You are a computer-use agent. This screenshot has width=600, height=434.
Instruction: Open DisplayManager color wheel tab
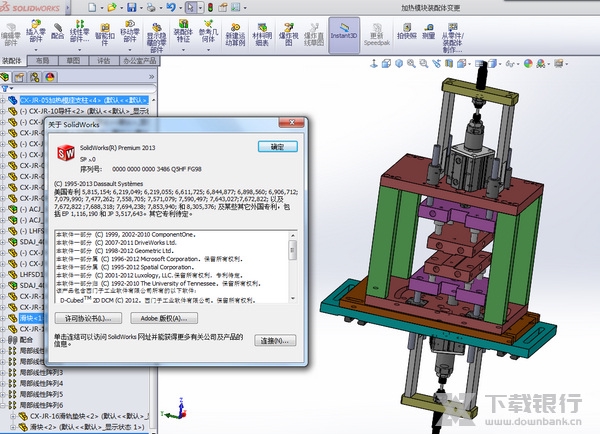50,77
